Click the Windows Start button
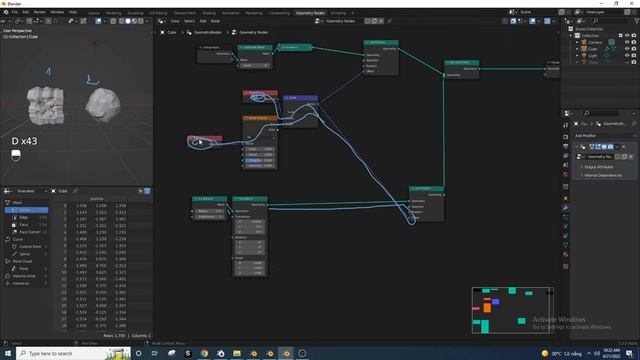The height and width of the screenshot is (360, 640). [x=7, y=353]
